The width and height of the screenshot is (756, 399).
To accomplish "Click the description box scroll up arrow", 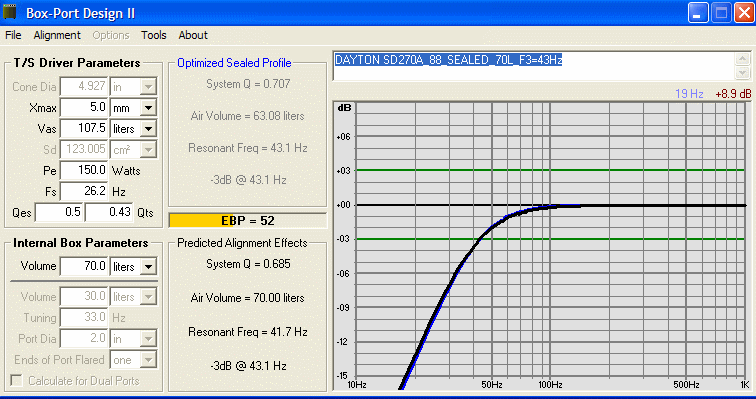I will (742, 59).
